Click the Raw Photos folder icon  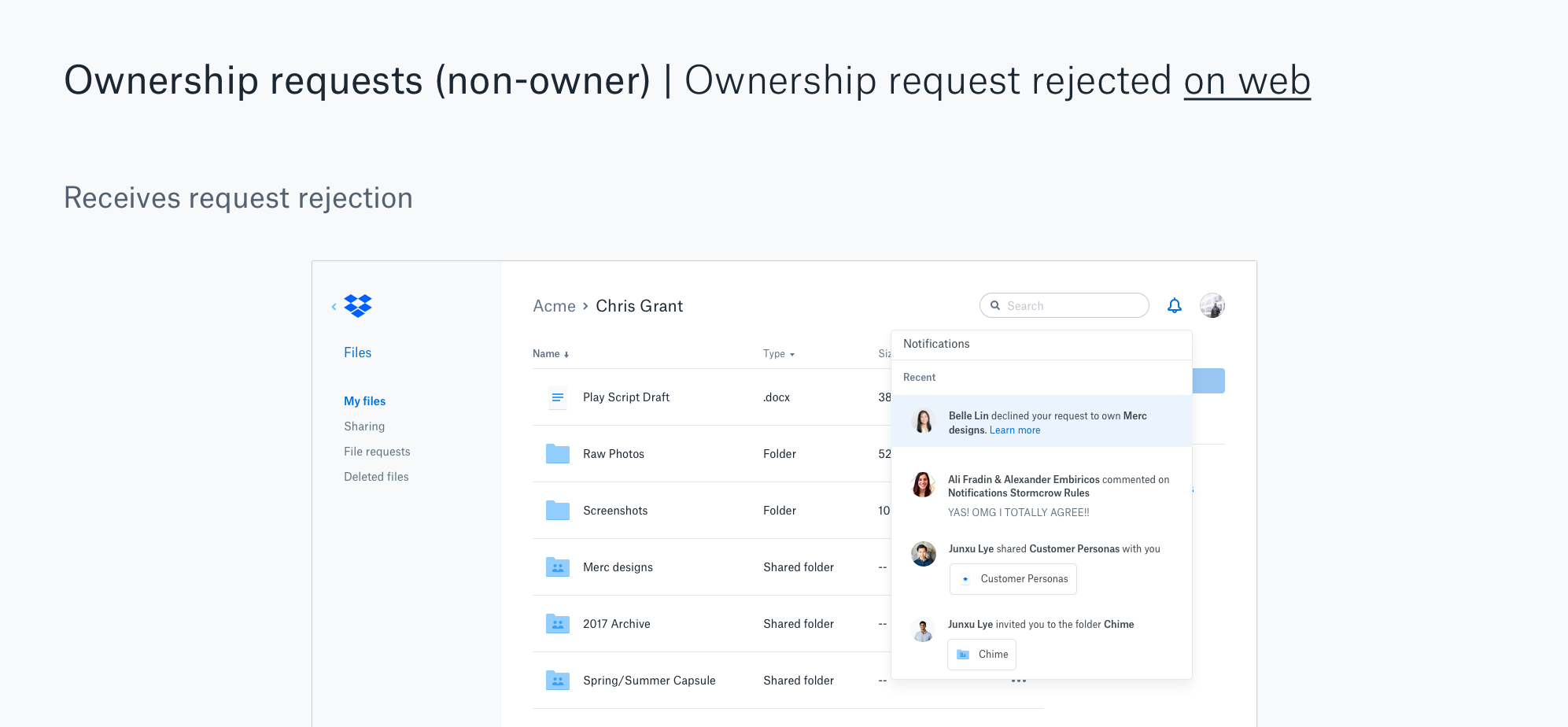[557, 453]
